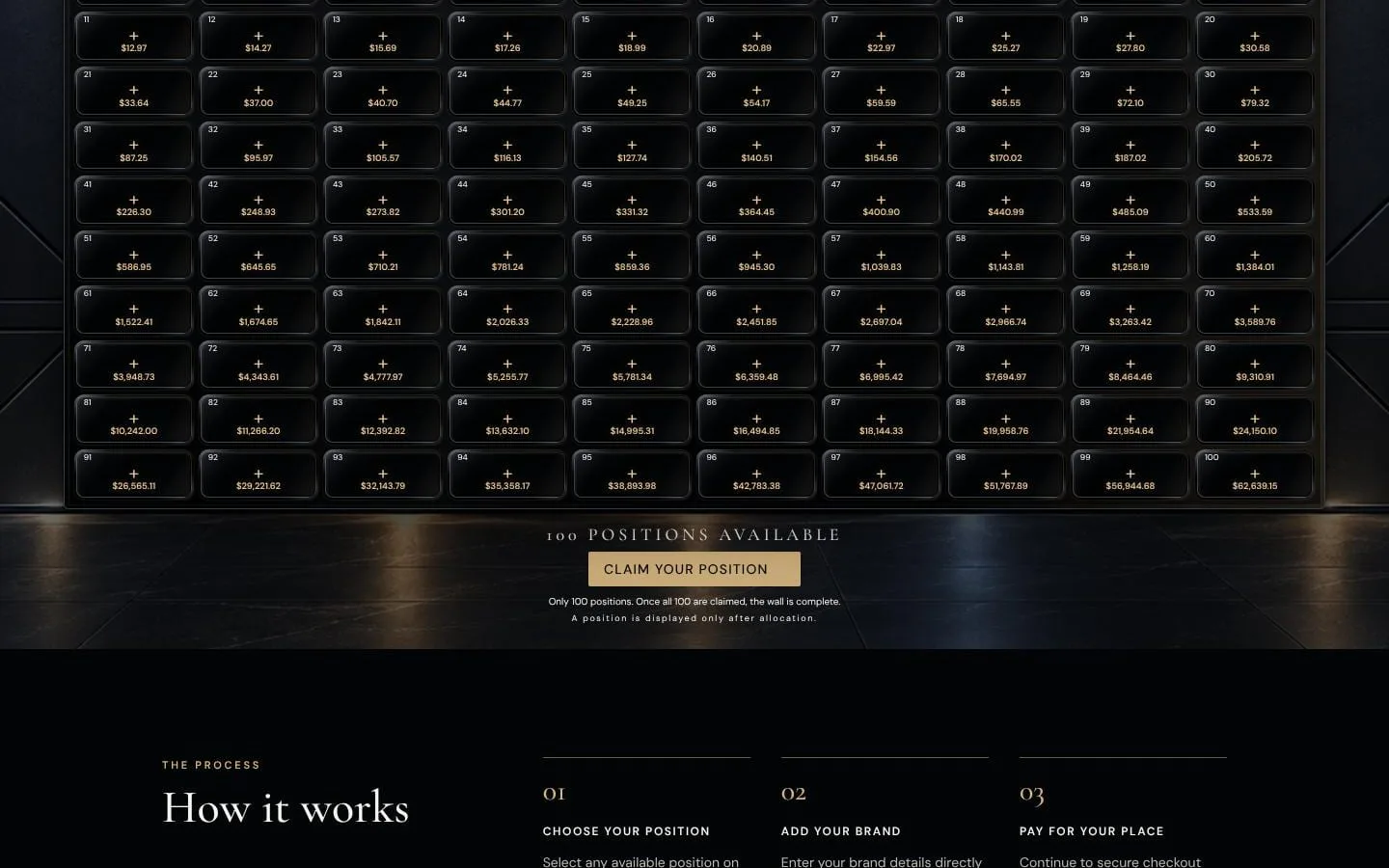1389x868 pixels.
Task: Click the plus icon on position 36
Action: tap(756, 145)
